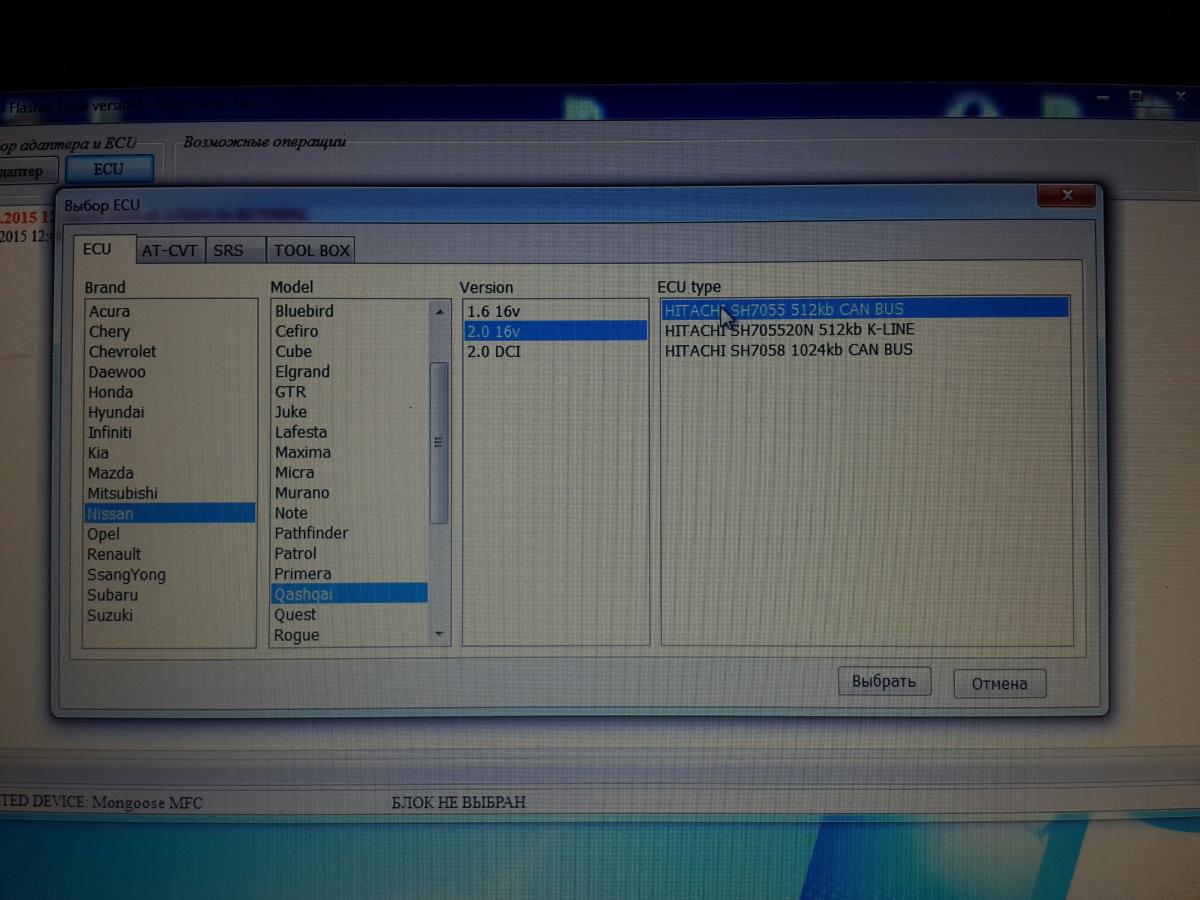The width and height of the screenshot is (1200, 900).
Task: Select Cube model
Action: 350,351
